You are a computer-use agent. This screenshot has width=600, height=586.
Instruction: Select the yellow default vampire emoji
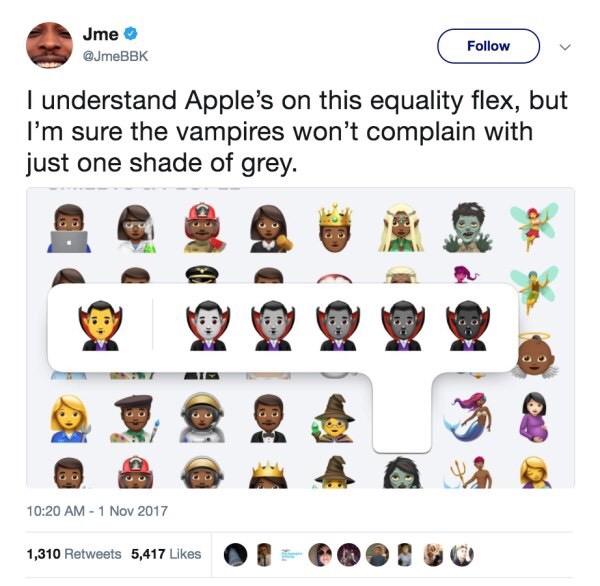(x=100, y=326)
